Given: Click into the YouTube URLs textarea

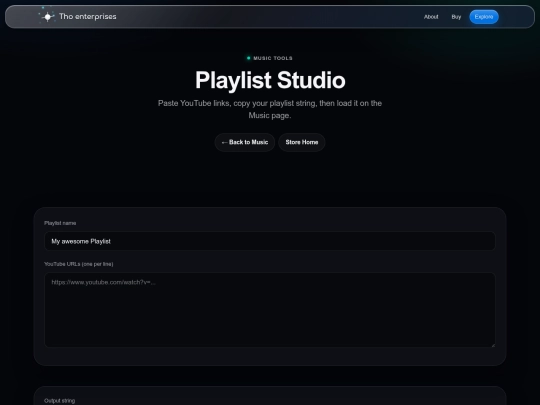Looking at the screenshot, I should [270, 310].
